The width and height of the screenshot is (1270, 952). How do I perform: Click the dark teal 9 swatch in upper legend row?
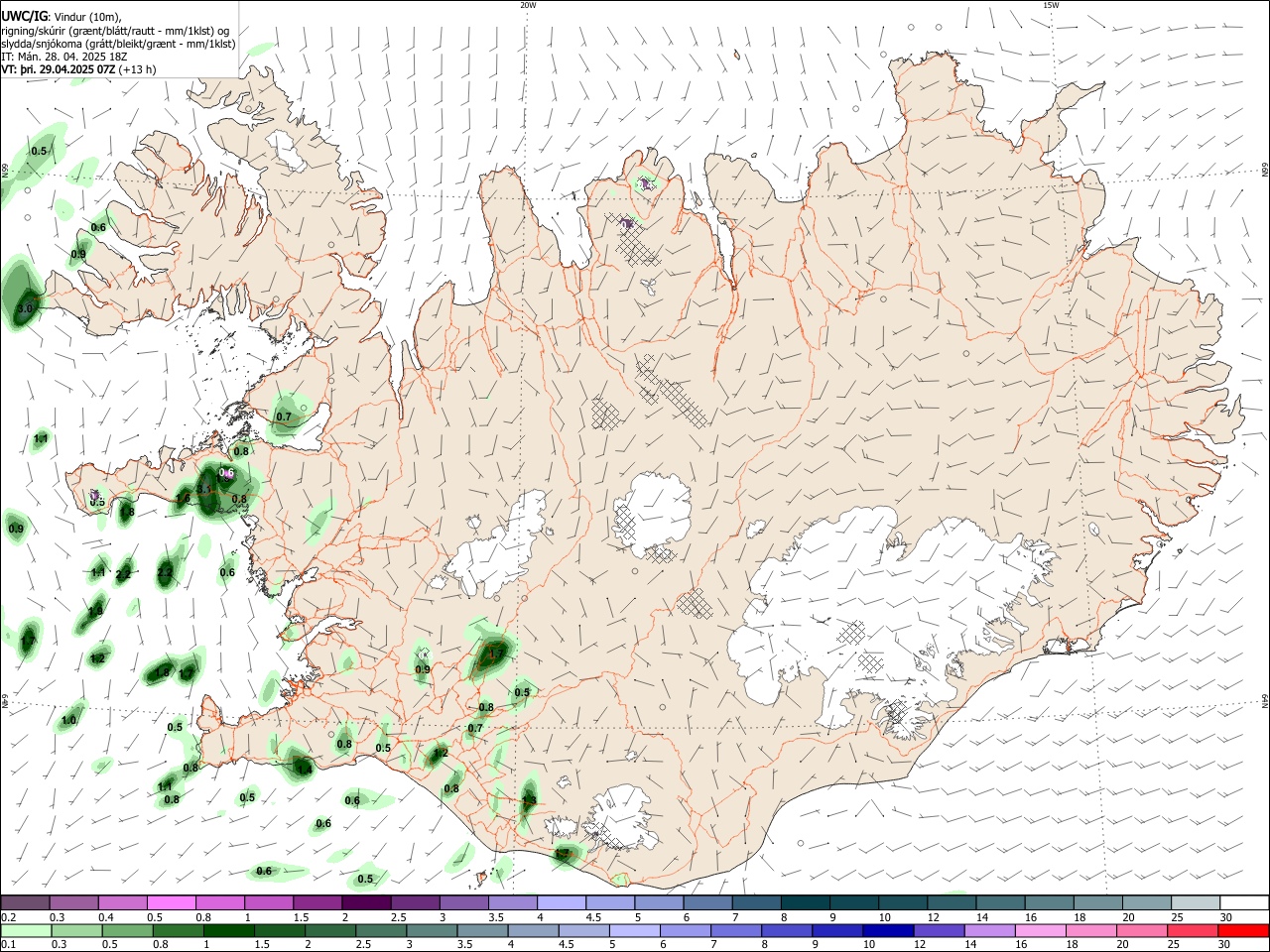point(853,902)
